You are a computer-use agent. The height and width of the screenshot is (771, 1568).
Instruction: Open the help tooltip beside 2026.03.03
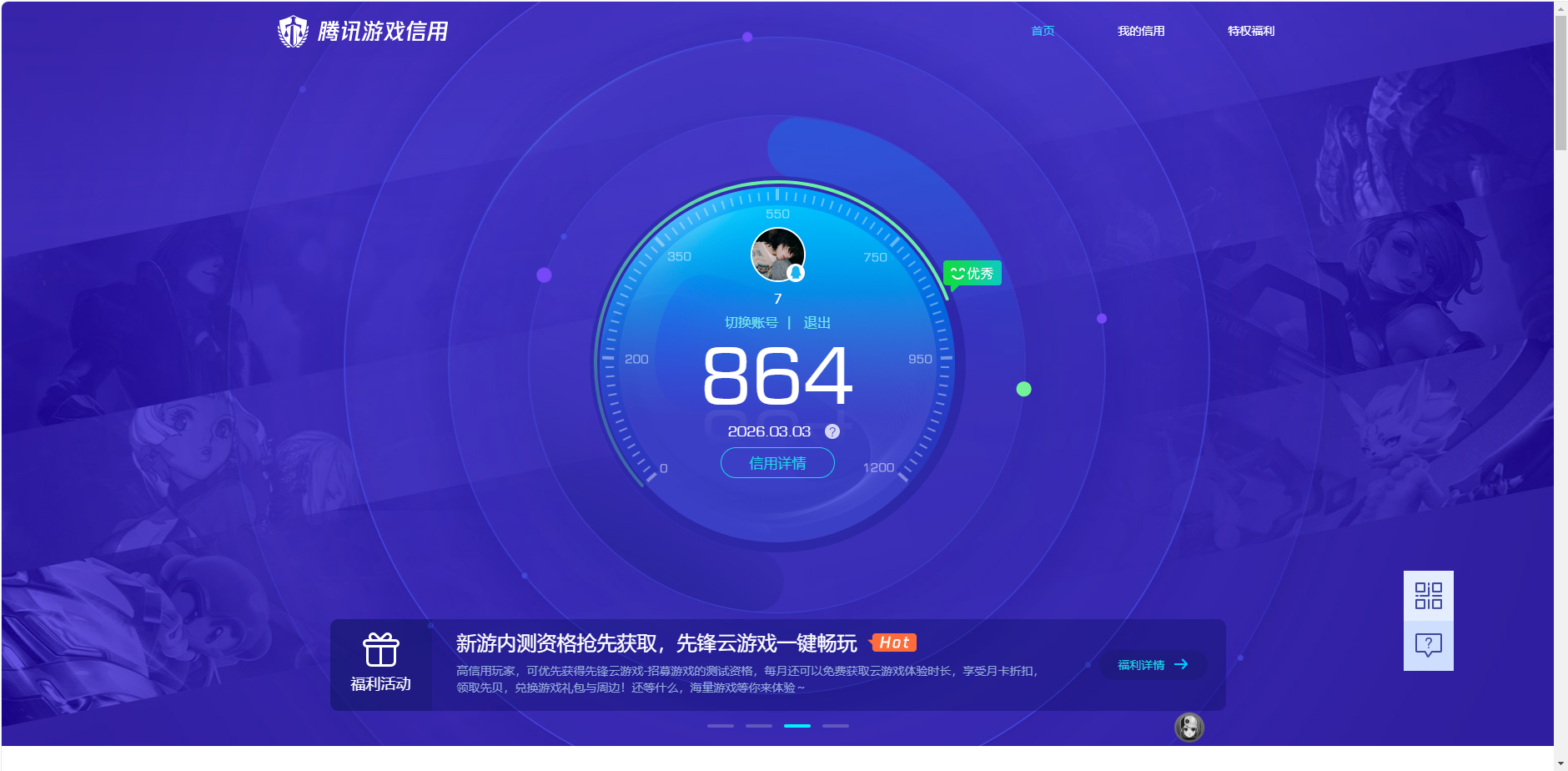click(x=831, y=431)
